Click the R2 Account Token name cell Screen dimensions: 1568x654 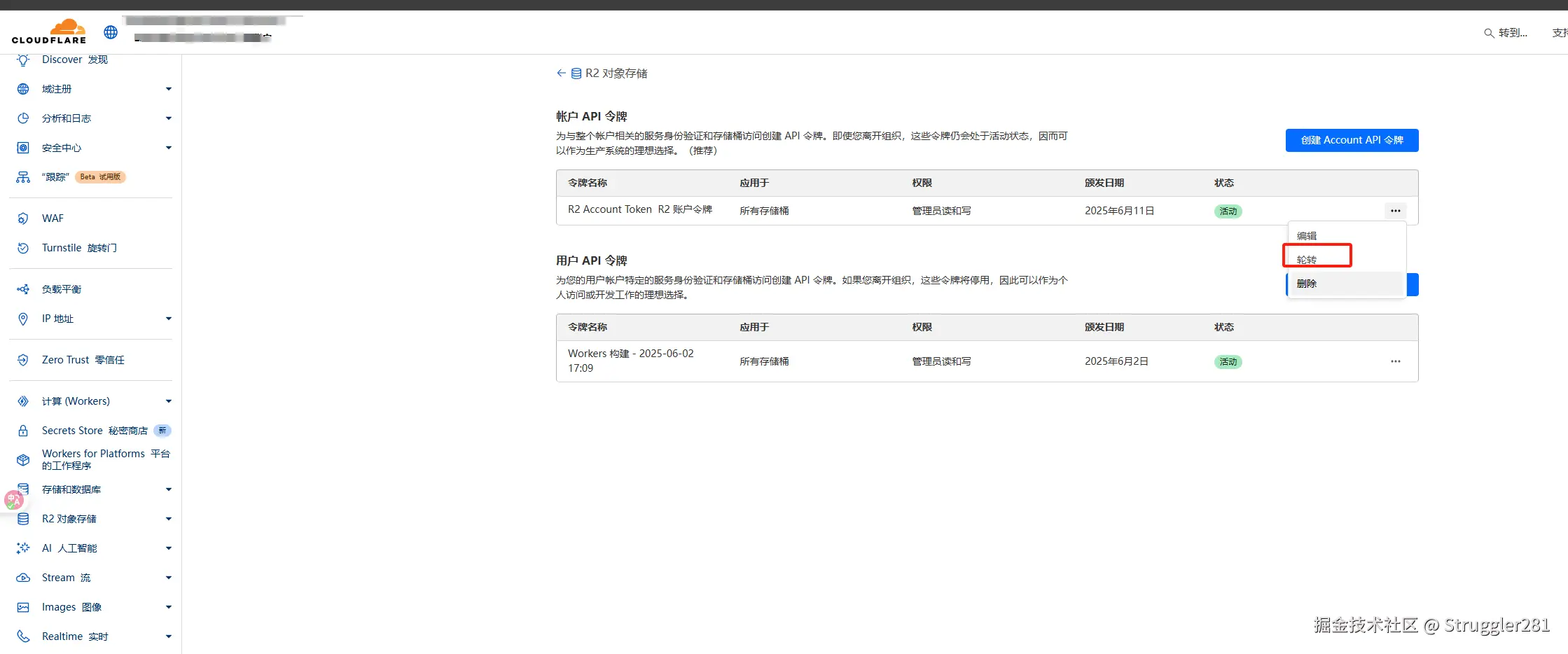[x=640, y=209]
